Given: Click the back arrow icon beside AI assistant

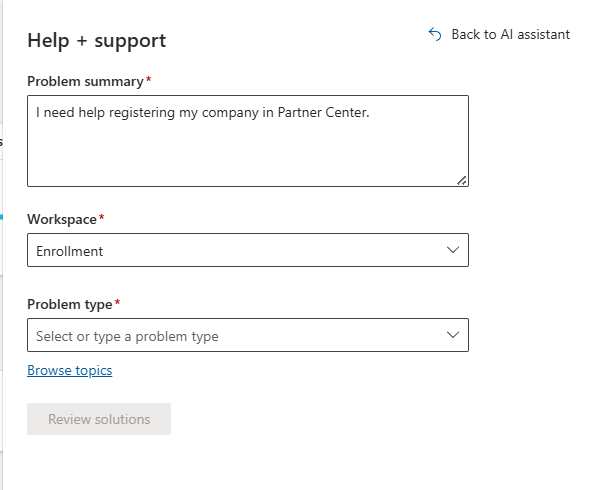Looking at the screenshot, I should [x=435, y=34].
